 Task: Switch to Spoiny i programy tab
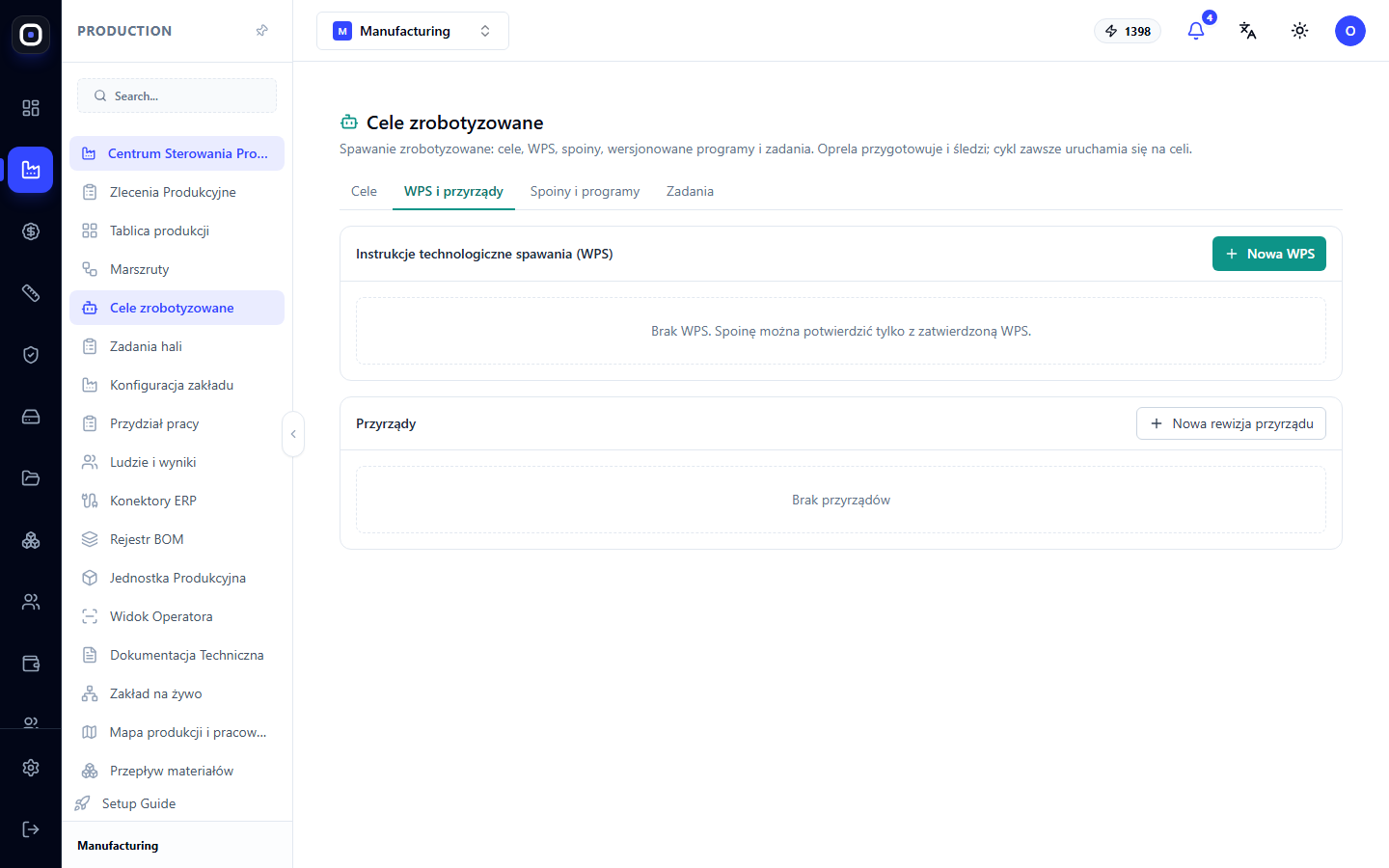[x=585, y=191]
